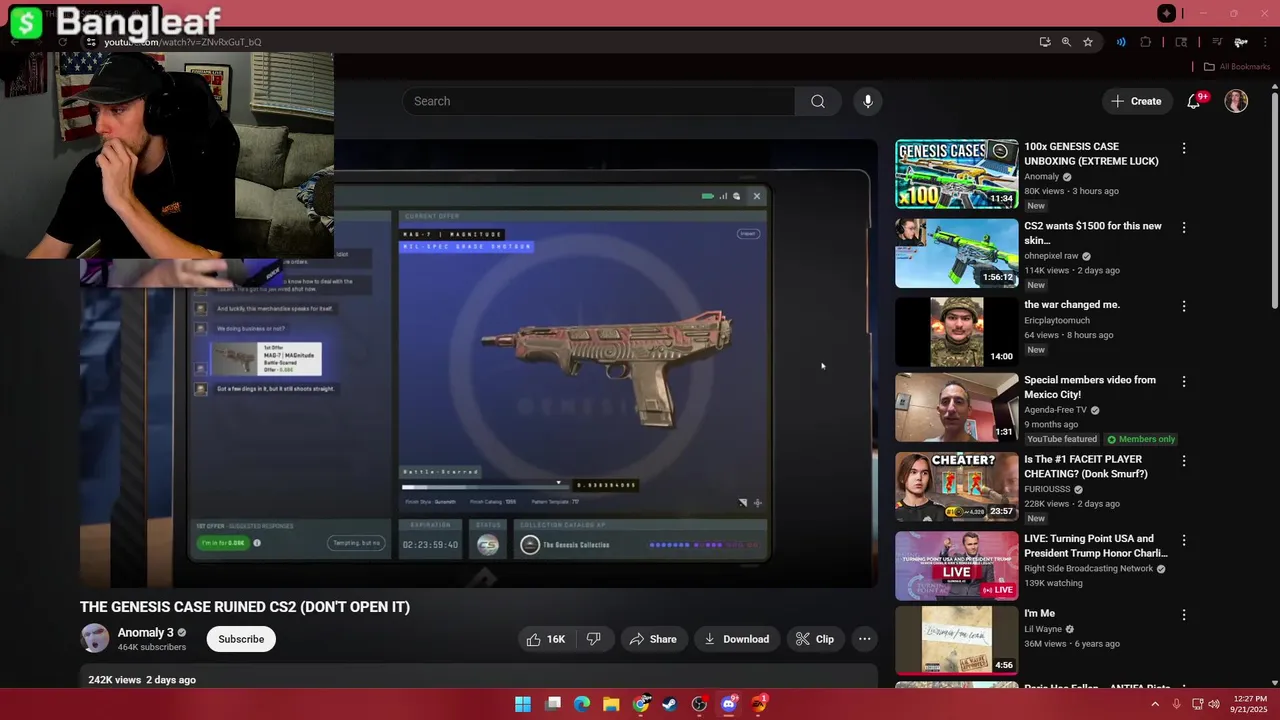Switch to Chrome on the taskbar

(641, 704)
